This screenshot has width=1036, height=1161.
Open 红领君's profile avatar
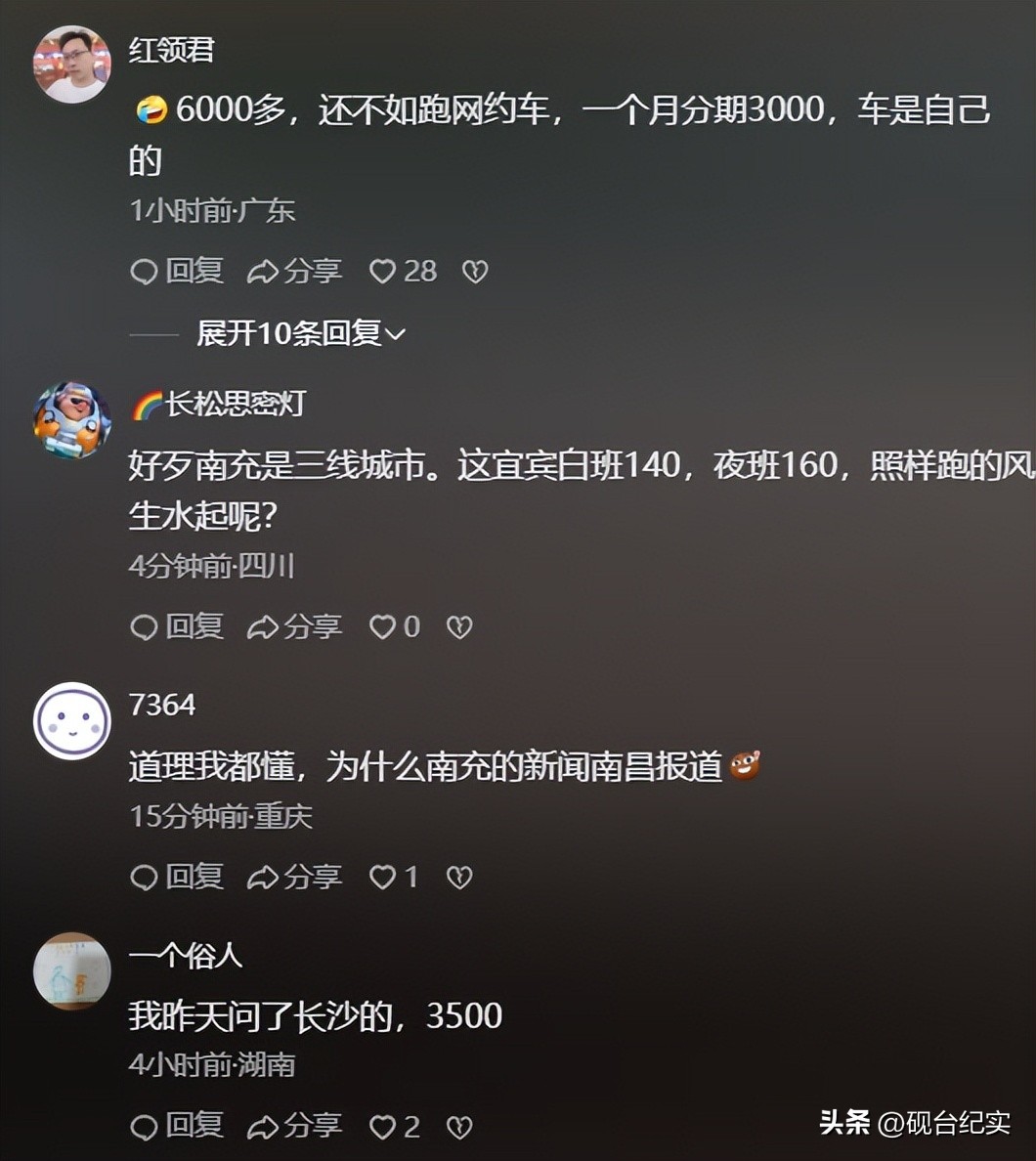71,64
